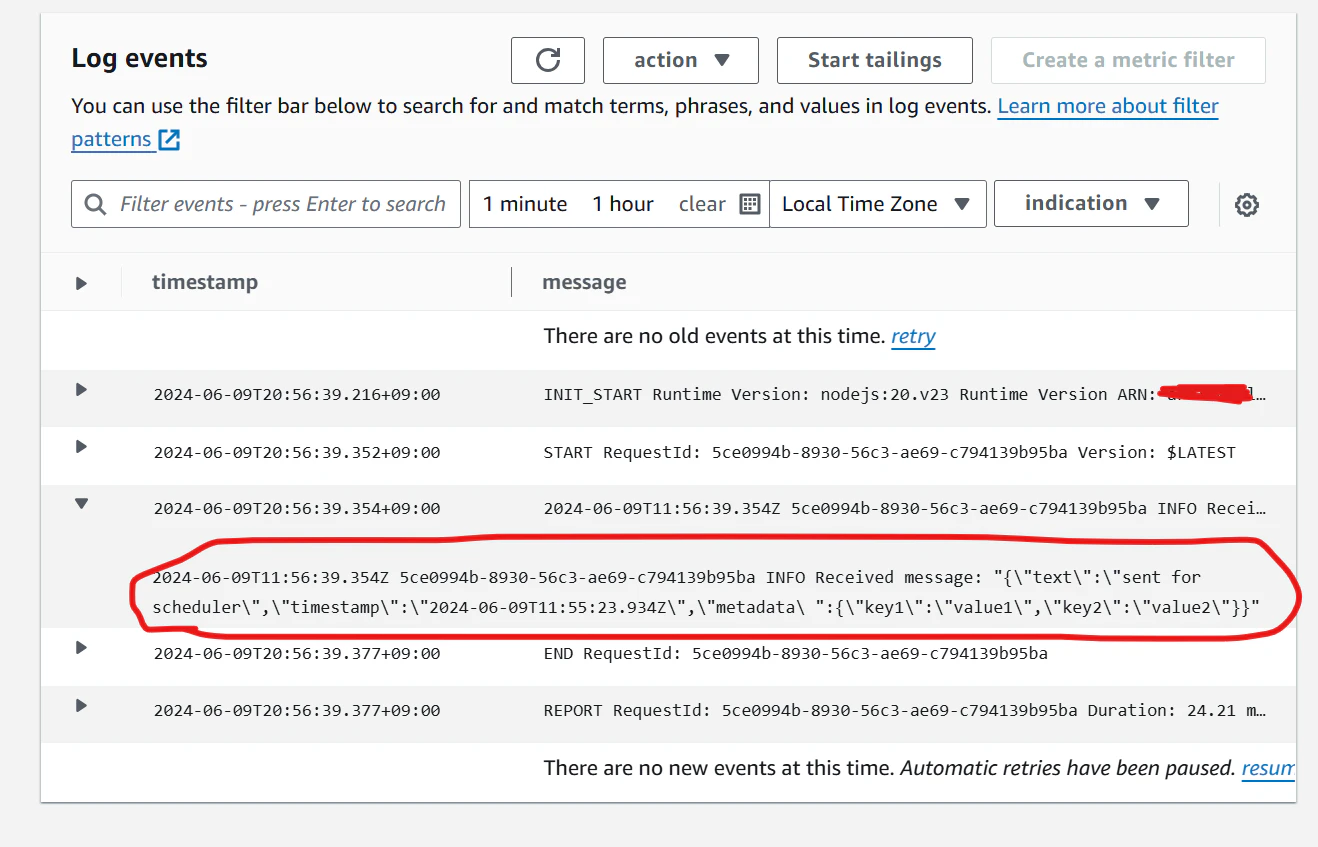Click the Start tailings button

[x=875, y=60]
